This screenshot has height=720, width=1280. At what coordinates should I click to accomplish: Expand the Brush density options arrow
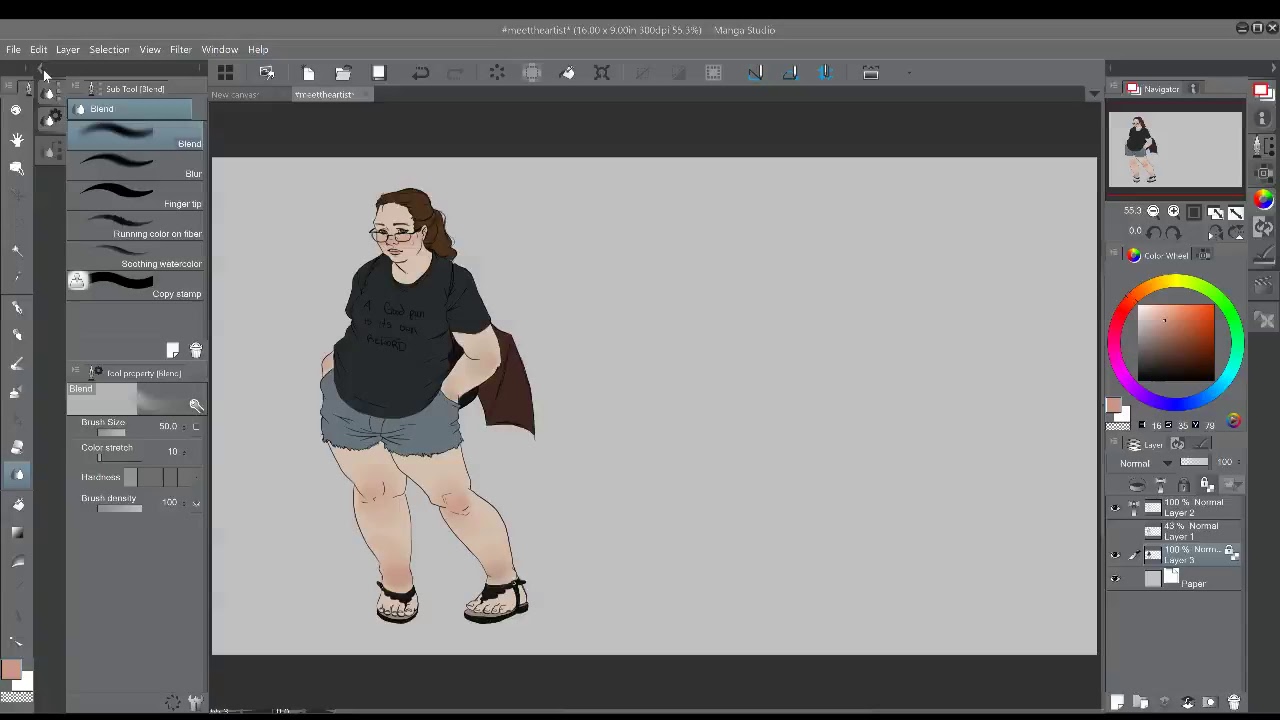(196, 503)
